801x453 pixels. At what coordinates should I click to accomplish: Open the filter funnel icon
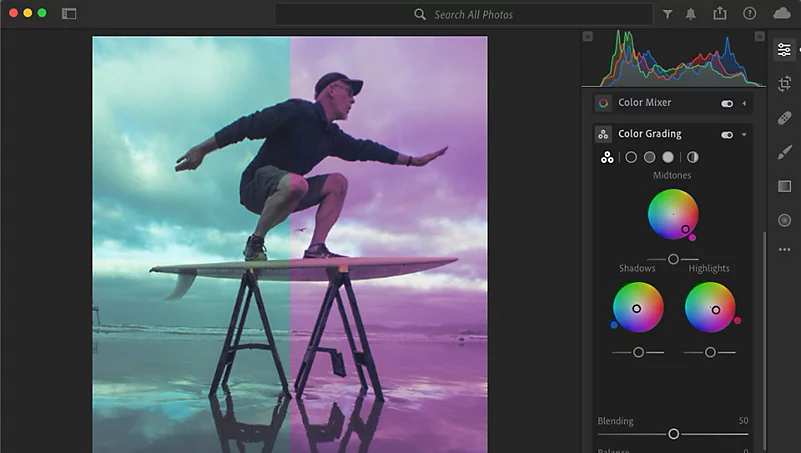pyautogui.click(x=668, y=14)
